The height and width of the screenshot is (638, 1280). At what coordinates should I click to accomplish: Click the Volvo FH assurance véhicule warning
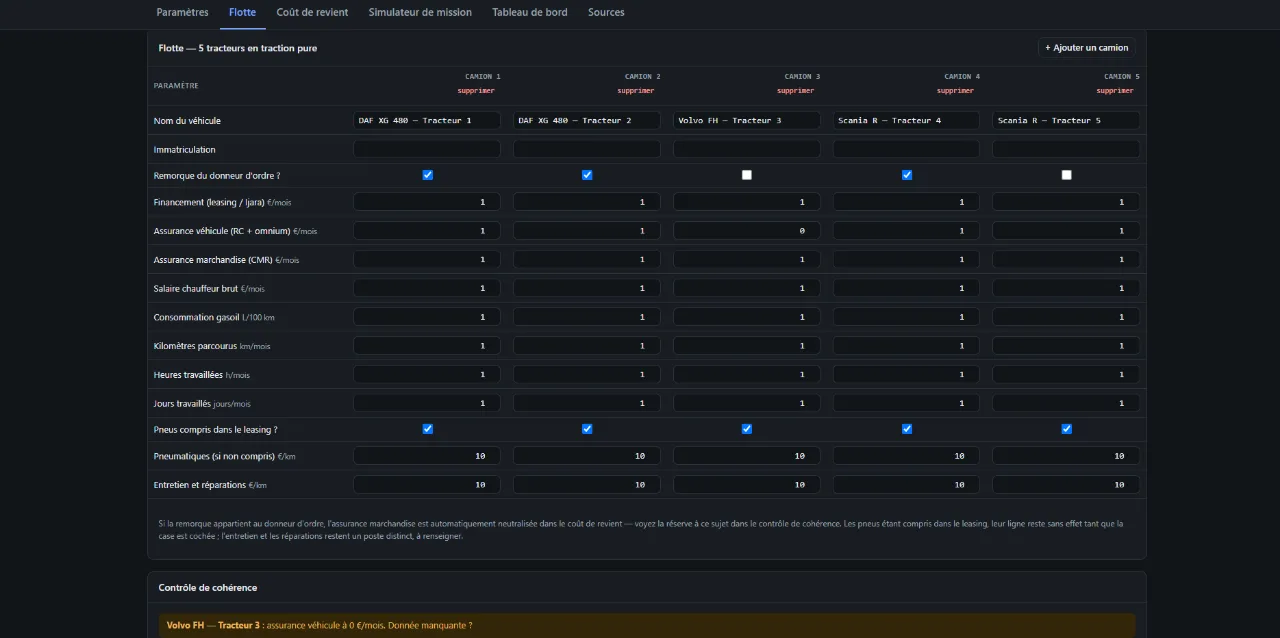pyautogui.click(x=647, y=625)
